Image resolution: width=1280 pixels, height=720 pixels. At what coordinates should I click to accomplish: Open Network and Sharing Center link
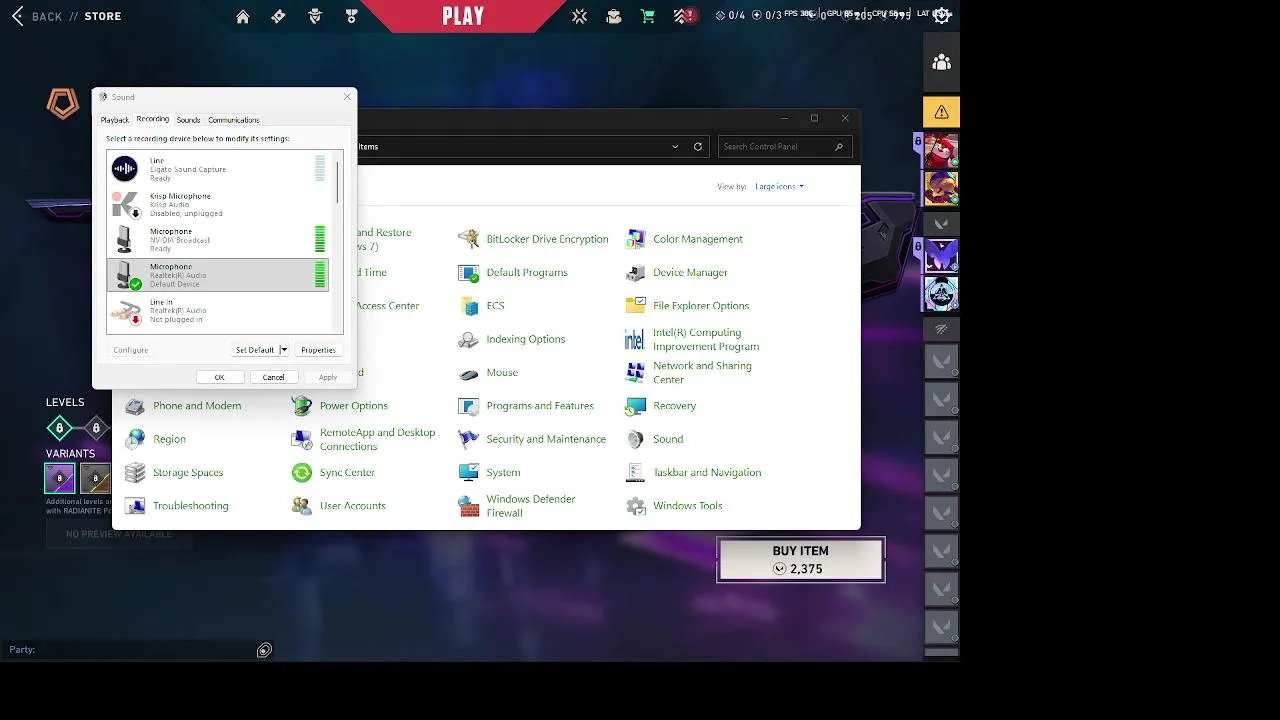tap(702, 373)
